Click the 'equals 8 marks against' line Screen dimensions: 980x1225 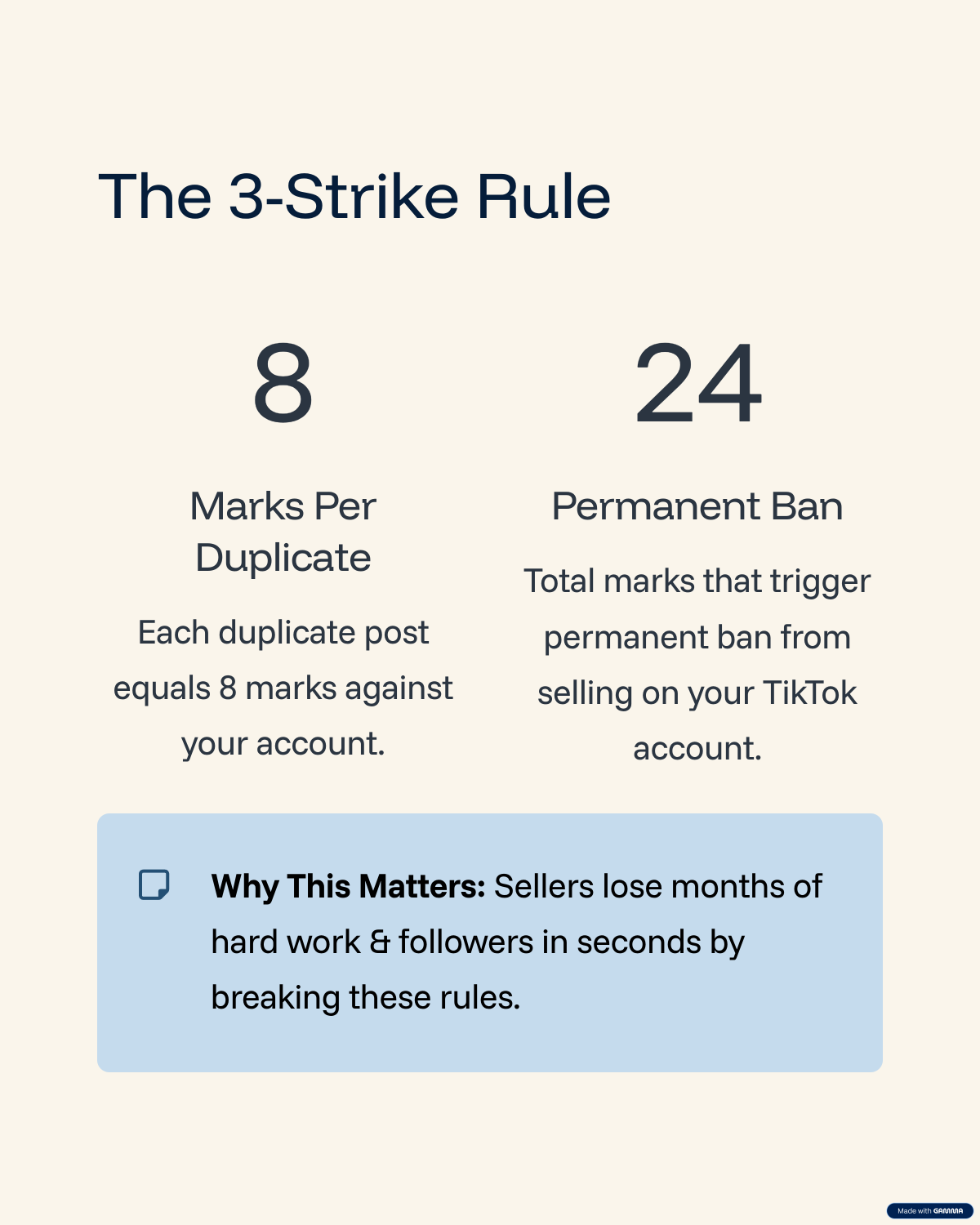click(283, 688)
